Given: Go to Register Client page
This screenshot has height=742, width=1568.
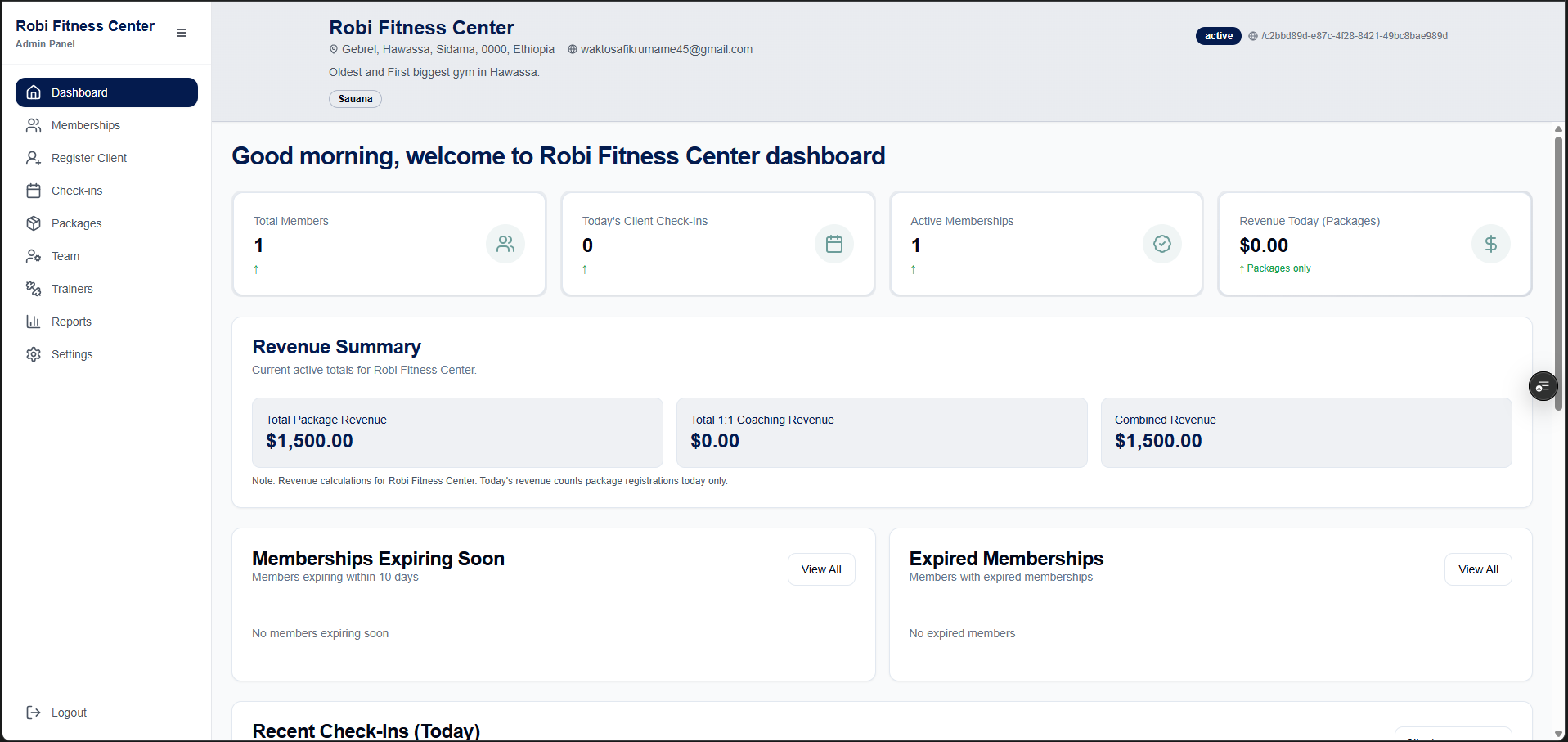Looking at the screenshot, I should click(106, 158).
